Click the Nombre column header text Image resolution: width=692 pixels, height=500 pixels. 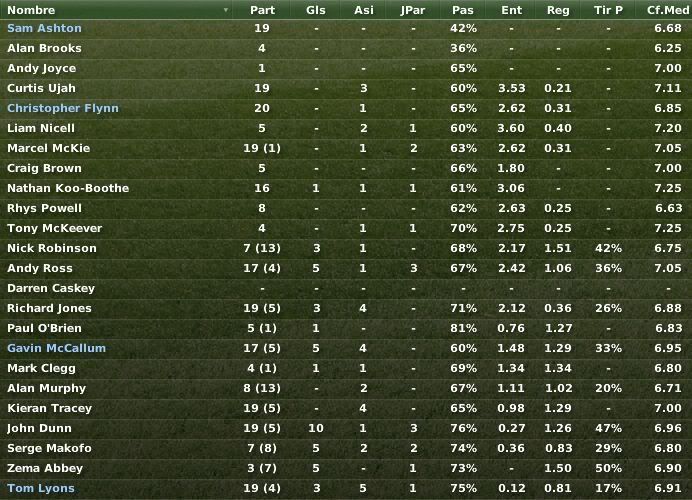[x=31, y=10]
